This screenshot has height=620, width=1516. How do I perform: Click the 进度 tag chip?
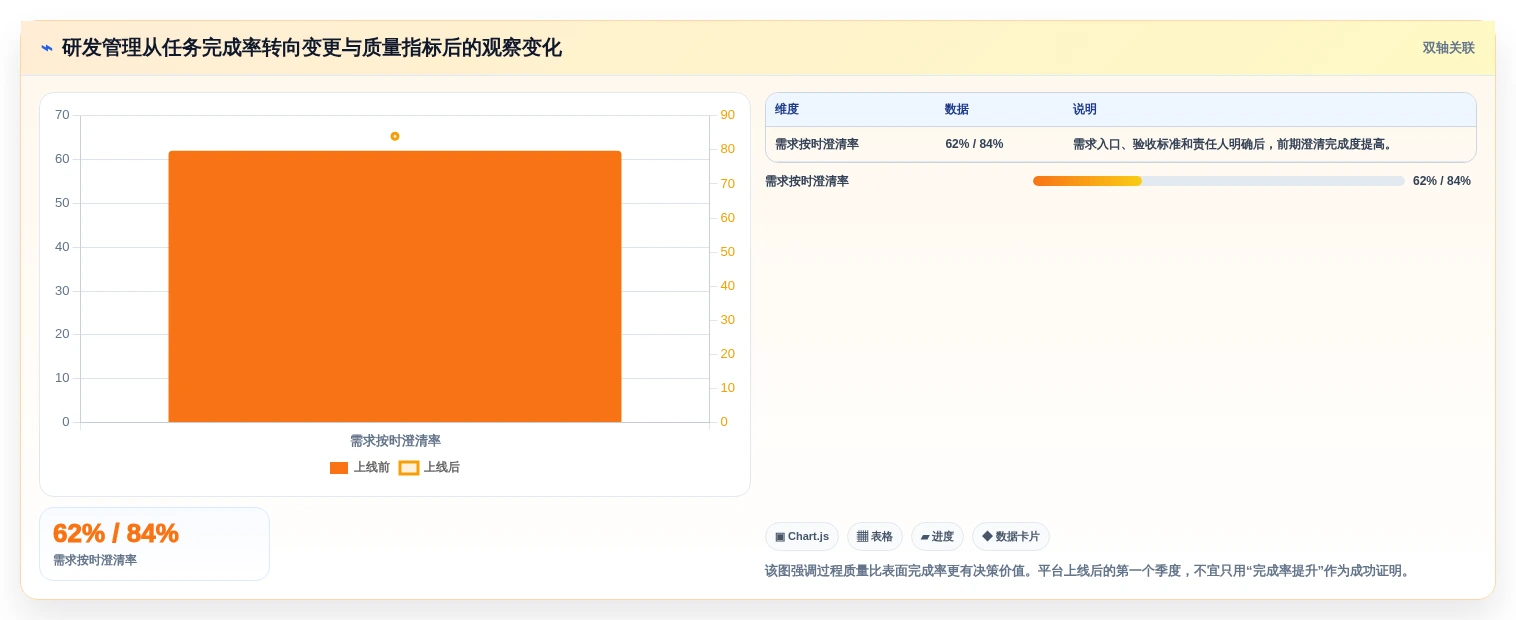coord(937,536)
